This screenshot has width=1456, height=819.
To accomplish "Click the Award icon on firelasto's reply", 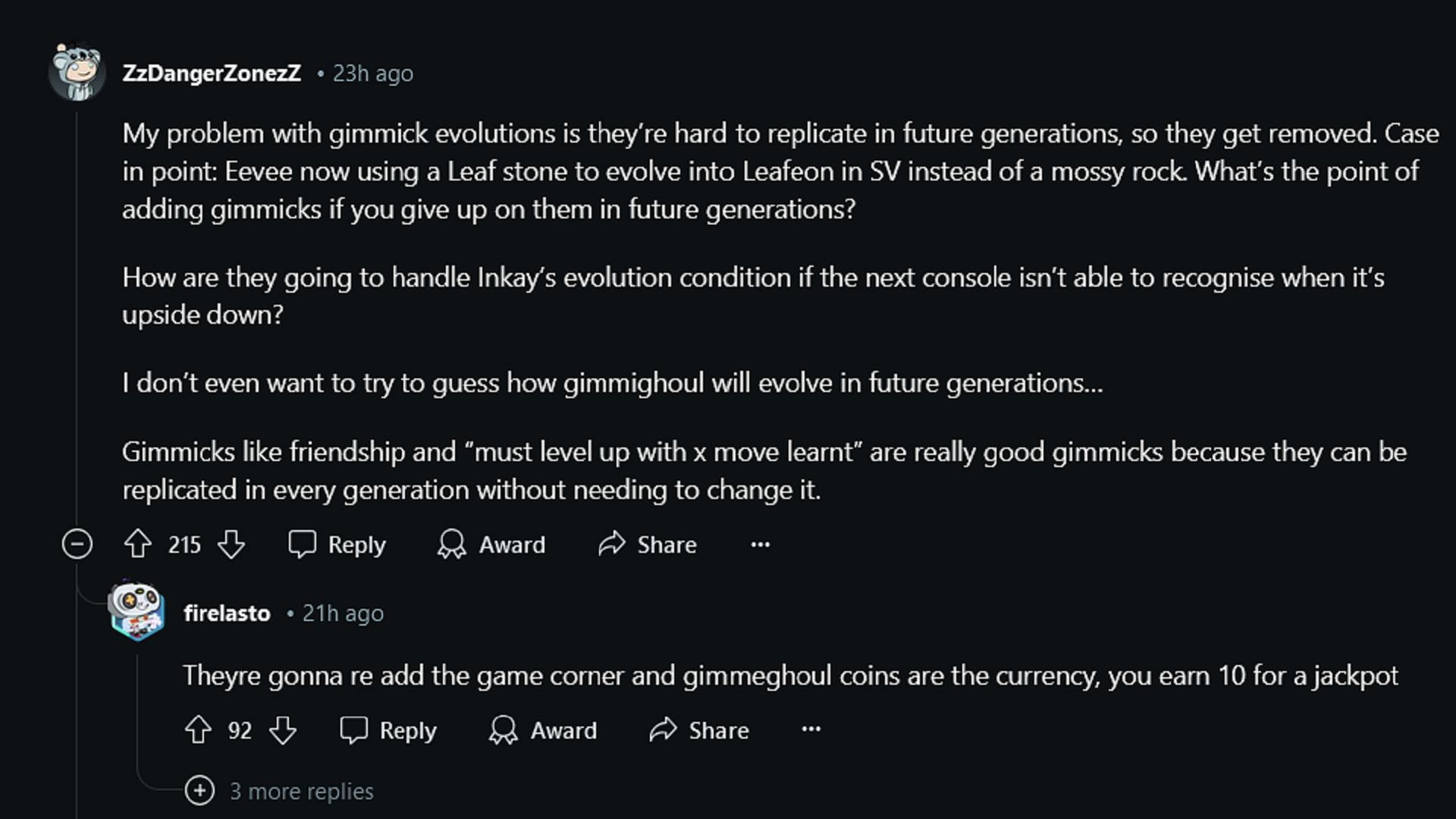I will pos(504,730).
